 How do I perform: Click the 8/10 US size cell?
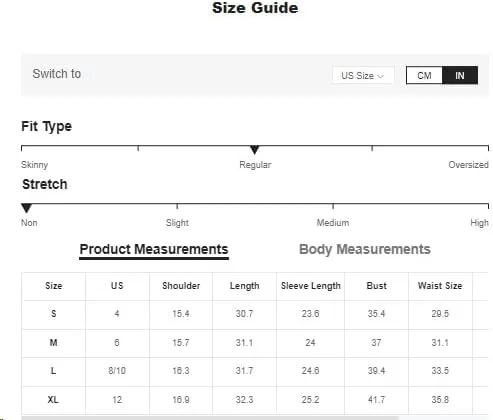(x=117, y=371)
